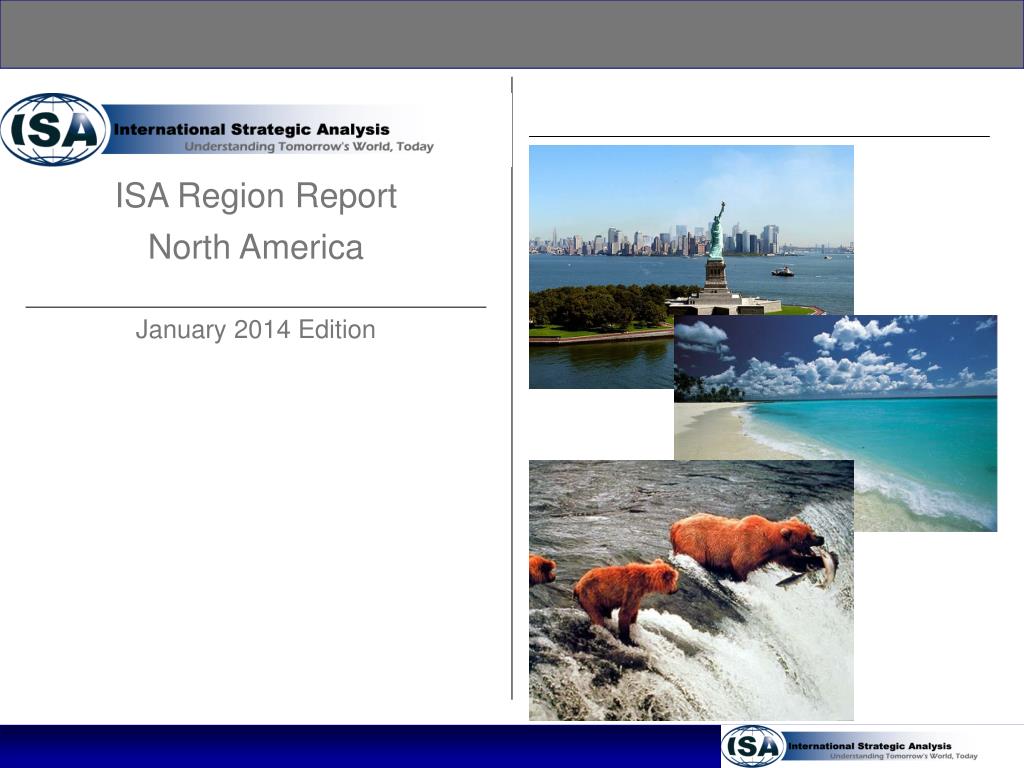Select the 'North America' subtitle text

click(256, 247)
